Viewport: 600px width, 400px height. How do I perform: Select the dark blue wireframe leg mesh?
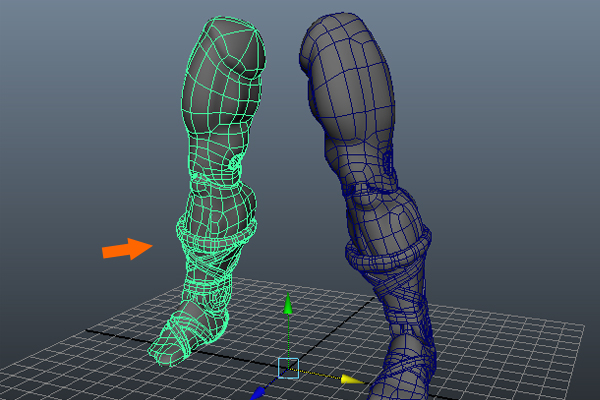tap(367, 207)
